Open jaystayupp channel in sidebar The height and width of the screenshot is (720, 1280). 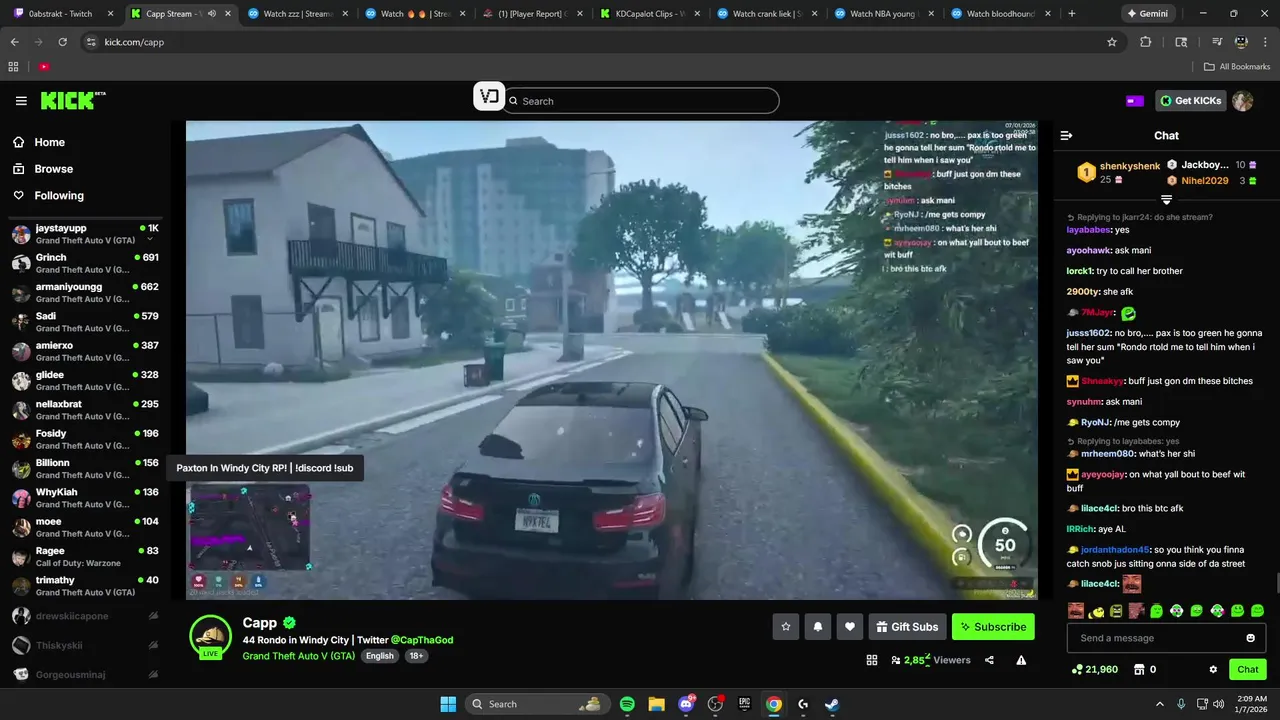pyautogui.click(x=85, y=234)
